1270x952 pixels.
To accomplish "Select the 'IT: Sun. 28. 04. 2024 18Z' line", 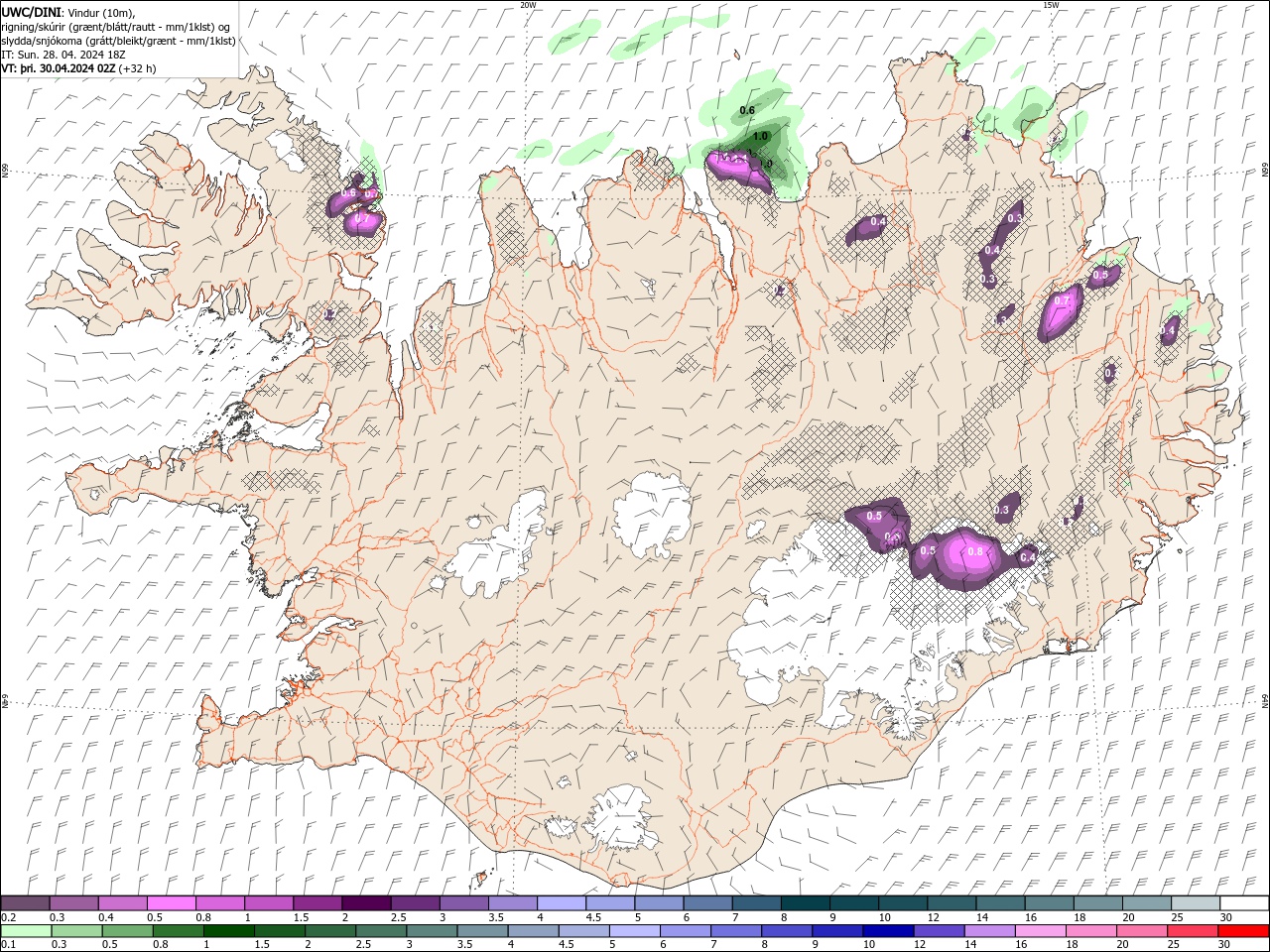I will point(62,55).
